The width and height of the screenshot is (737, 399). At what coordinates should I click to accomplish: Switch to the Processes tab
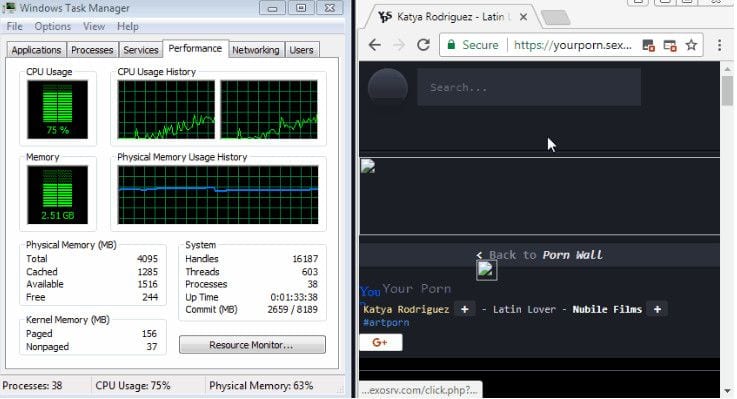pos(92,50)
